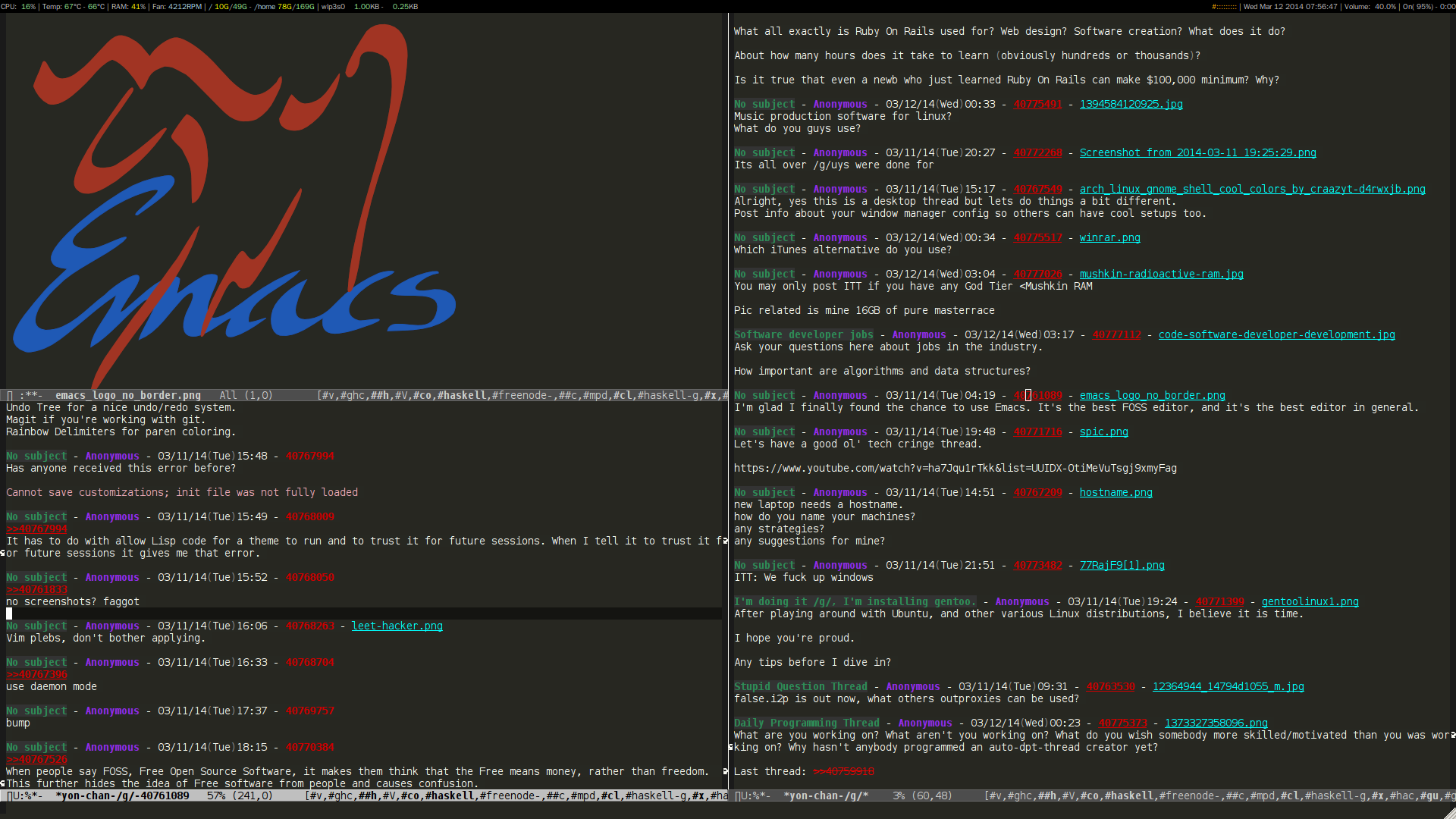Open the hostname.png image link
The height and width of the screenshot is (819, 1456).
coord(1116,492)
